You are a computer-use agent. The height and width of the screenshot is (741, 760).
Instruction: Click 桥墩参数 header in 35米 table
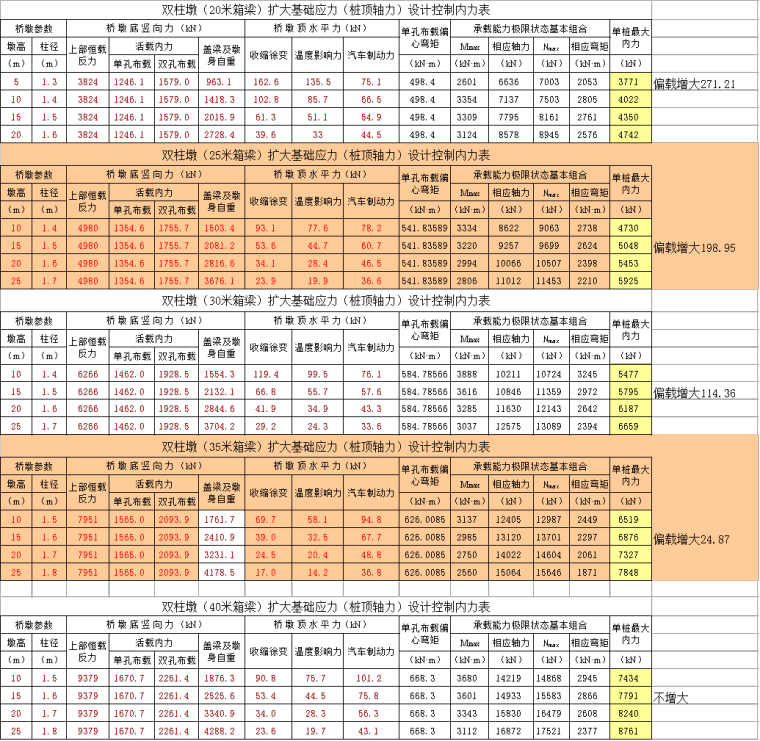34,466
